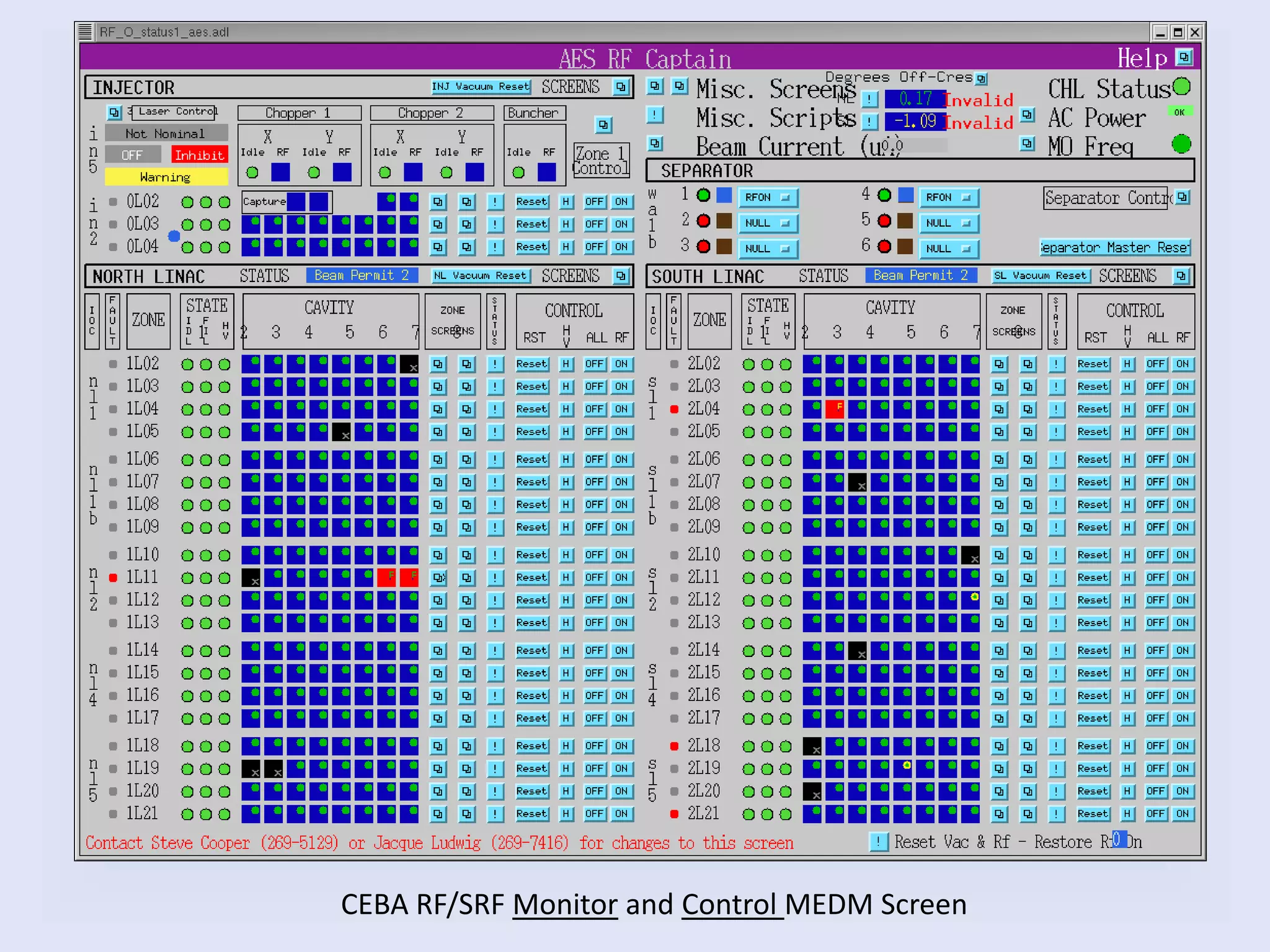1270x952 pixels.
Task: Turn all RF ON for zone 1L11
Action: (621, 577)
